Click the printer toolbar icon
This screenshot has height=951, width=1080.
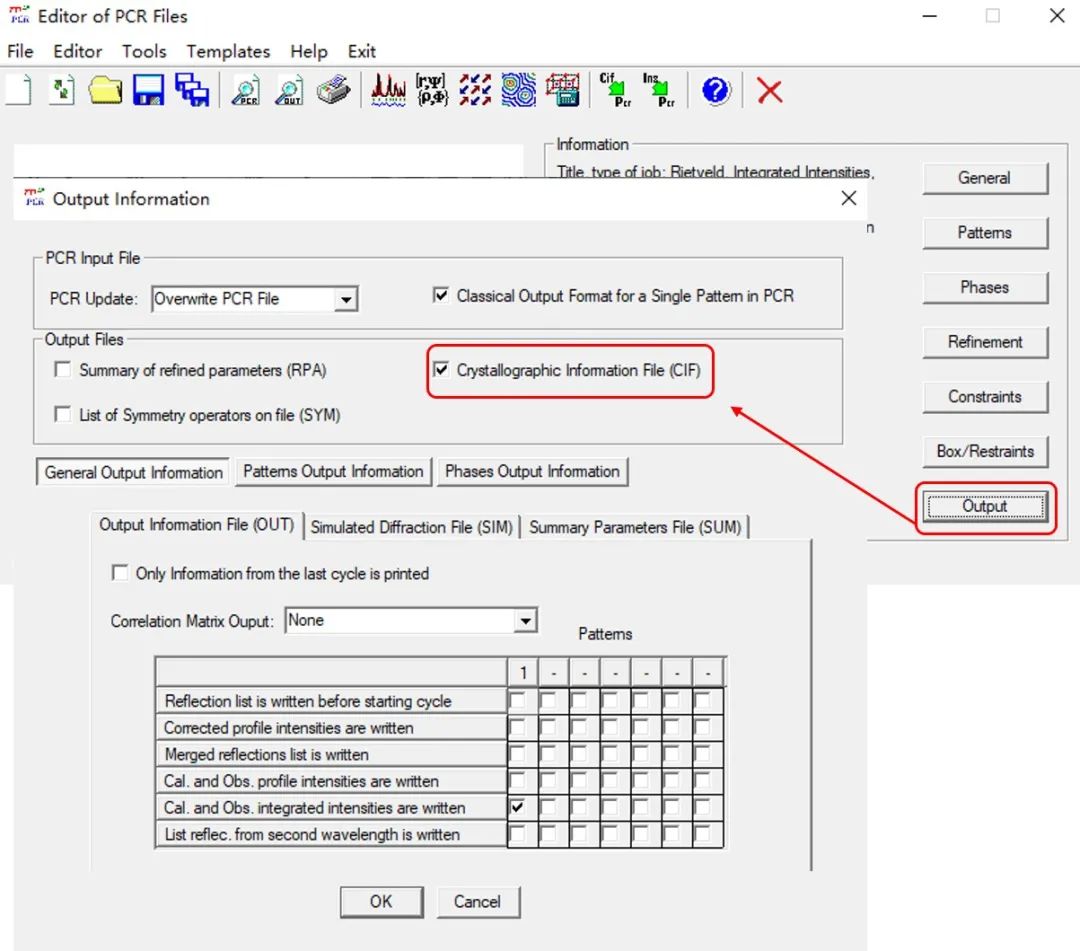pyautogui.click(x=333, y=91)
